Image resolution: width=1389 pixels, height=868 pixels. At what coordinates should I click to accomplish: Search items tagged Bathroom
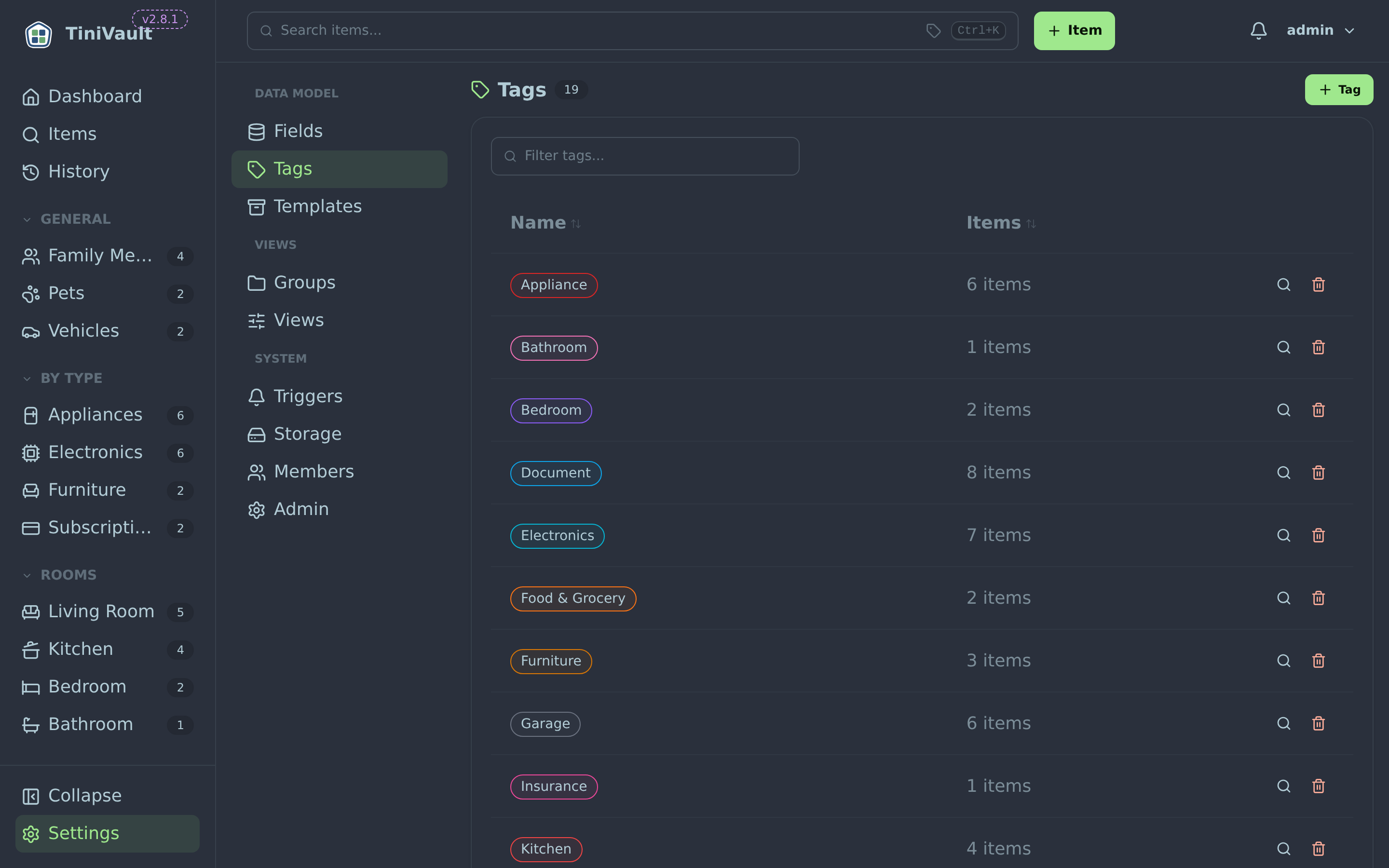pyautogui.click(x=1283, y=347)
